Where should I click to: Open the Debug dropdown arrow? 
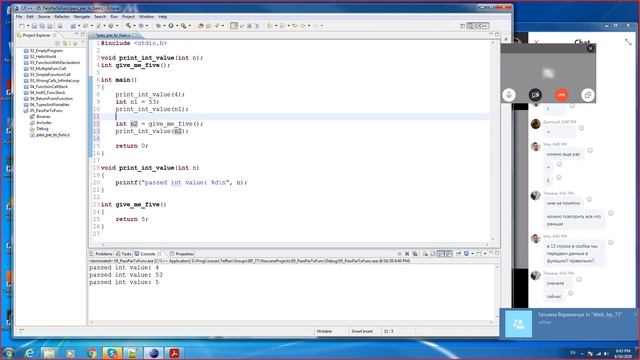coord(164,26)
